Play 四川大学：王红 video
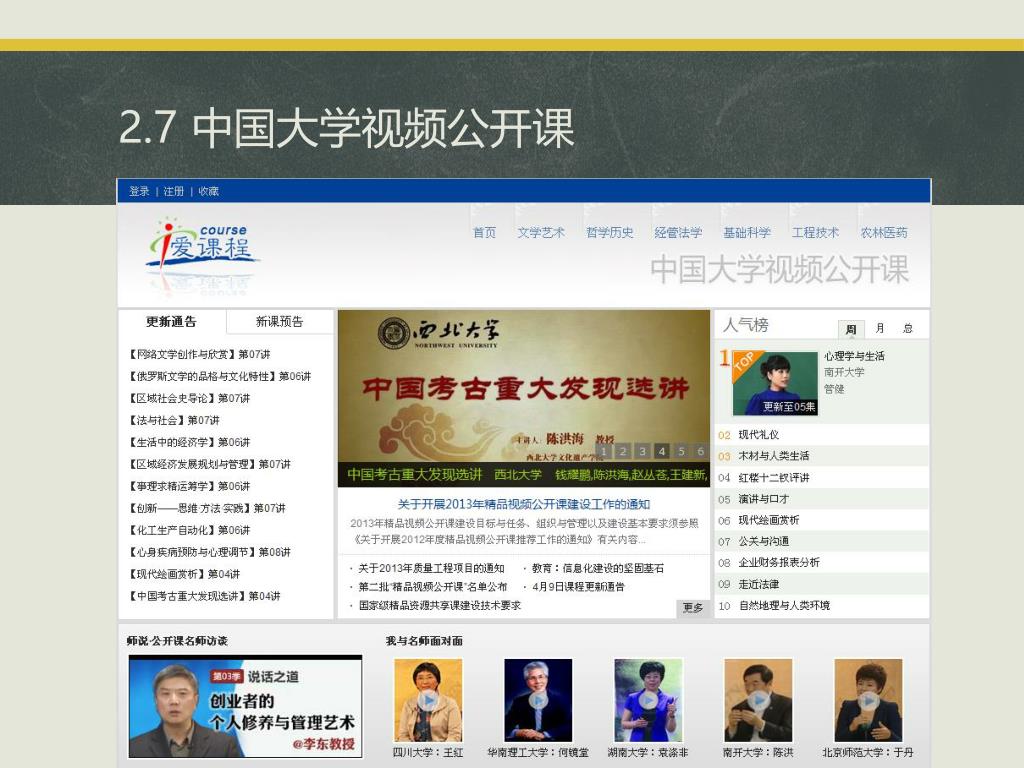Image resolution: width=1024 pixels, height=768 pixels. pos(428,701)
